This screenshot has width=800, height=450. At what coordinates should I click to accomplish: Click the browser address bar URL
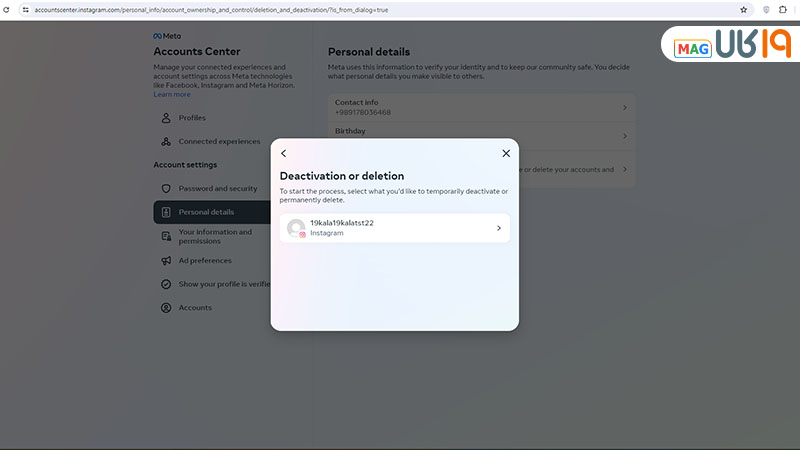pyautogui.click(x=200, y=9)
